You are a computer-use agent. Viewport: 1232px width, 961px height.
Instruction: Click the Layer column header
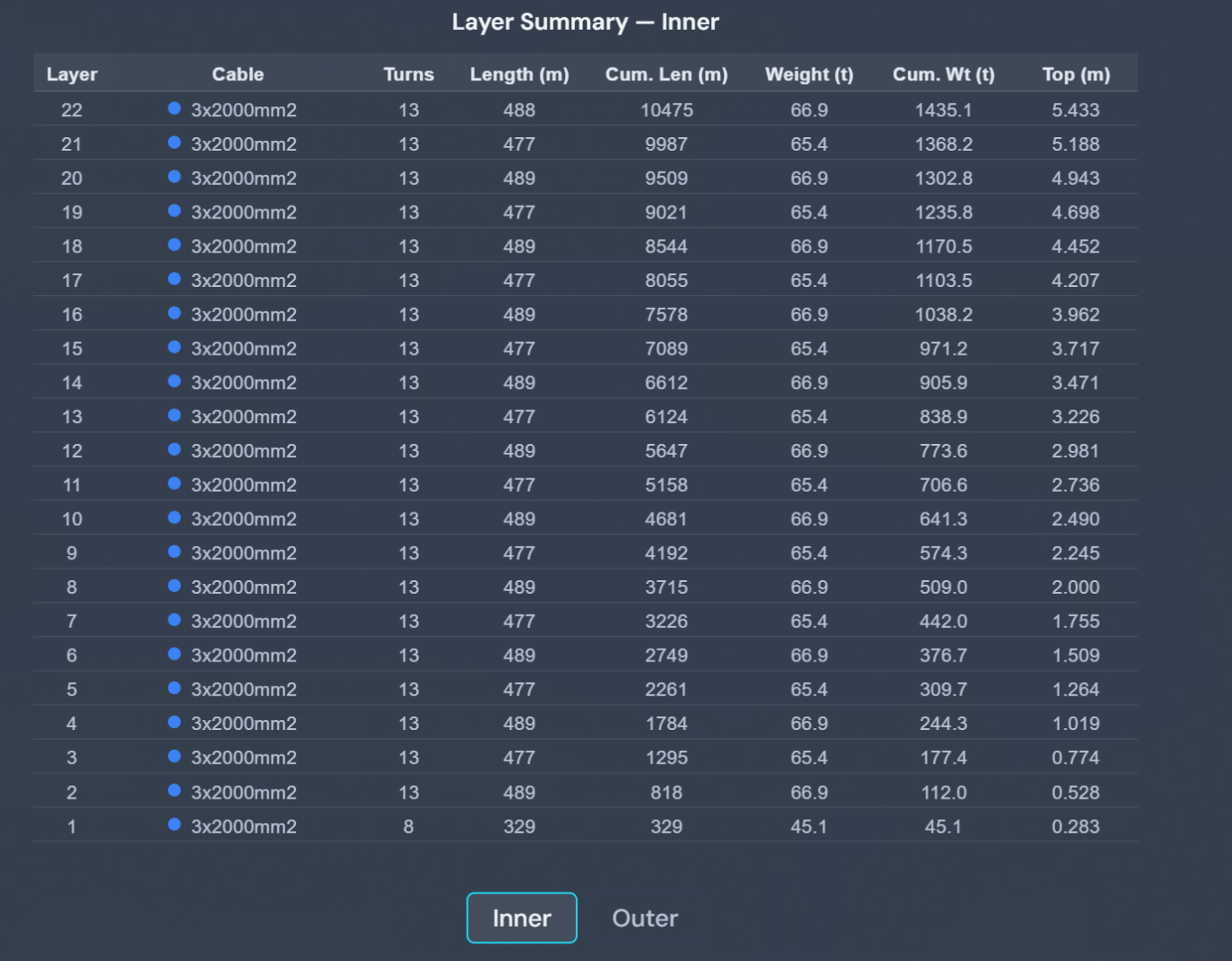72,74
